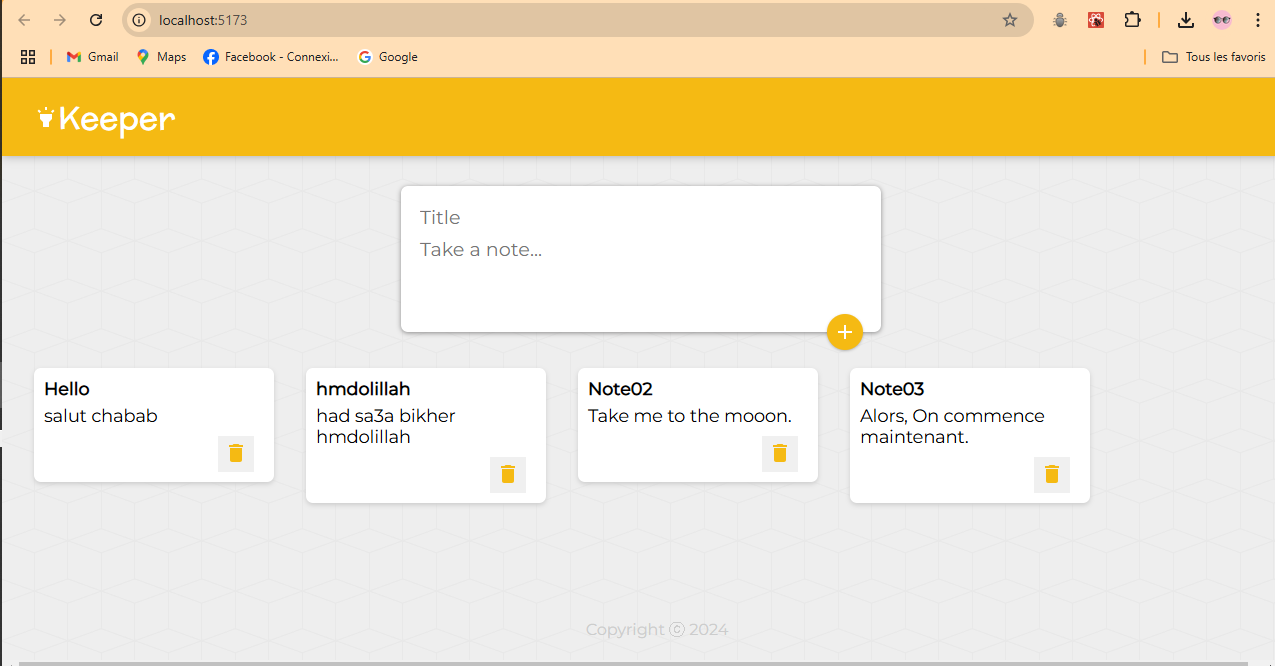Image resolution: width=1275 pixels, height=666 pixels.
Task: Open the Facebook - Connexion bookmark
Action: tap(271, 57)
